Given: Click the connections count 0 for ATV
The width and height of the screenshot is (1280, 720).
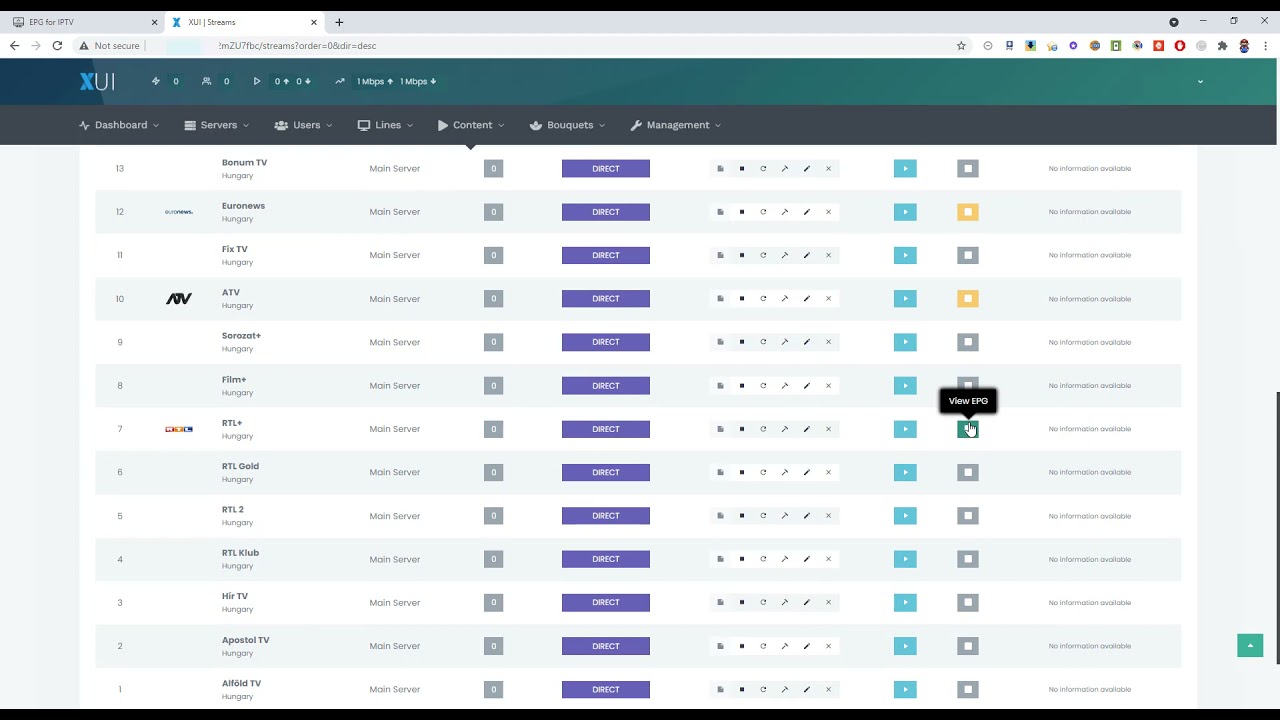Looking at the screenshot, I should (493, 299).
